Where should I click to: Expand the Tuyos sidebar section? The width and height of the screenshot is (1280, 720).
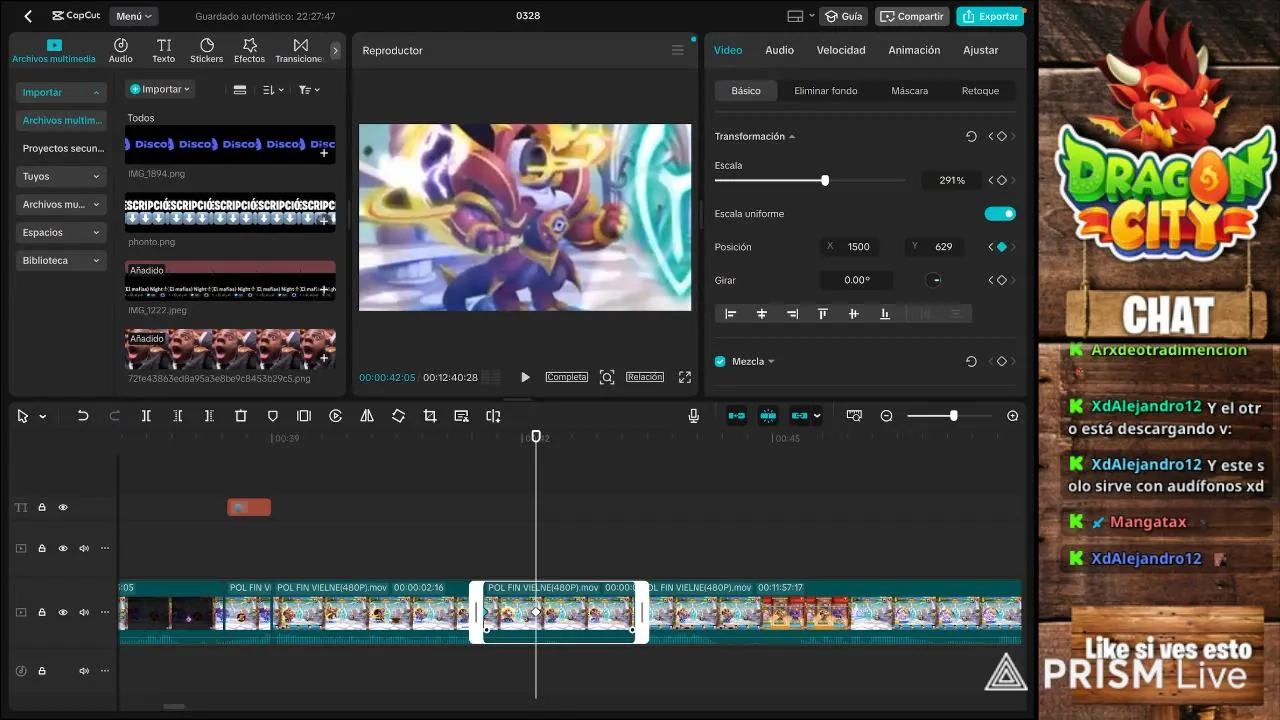62,176
